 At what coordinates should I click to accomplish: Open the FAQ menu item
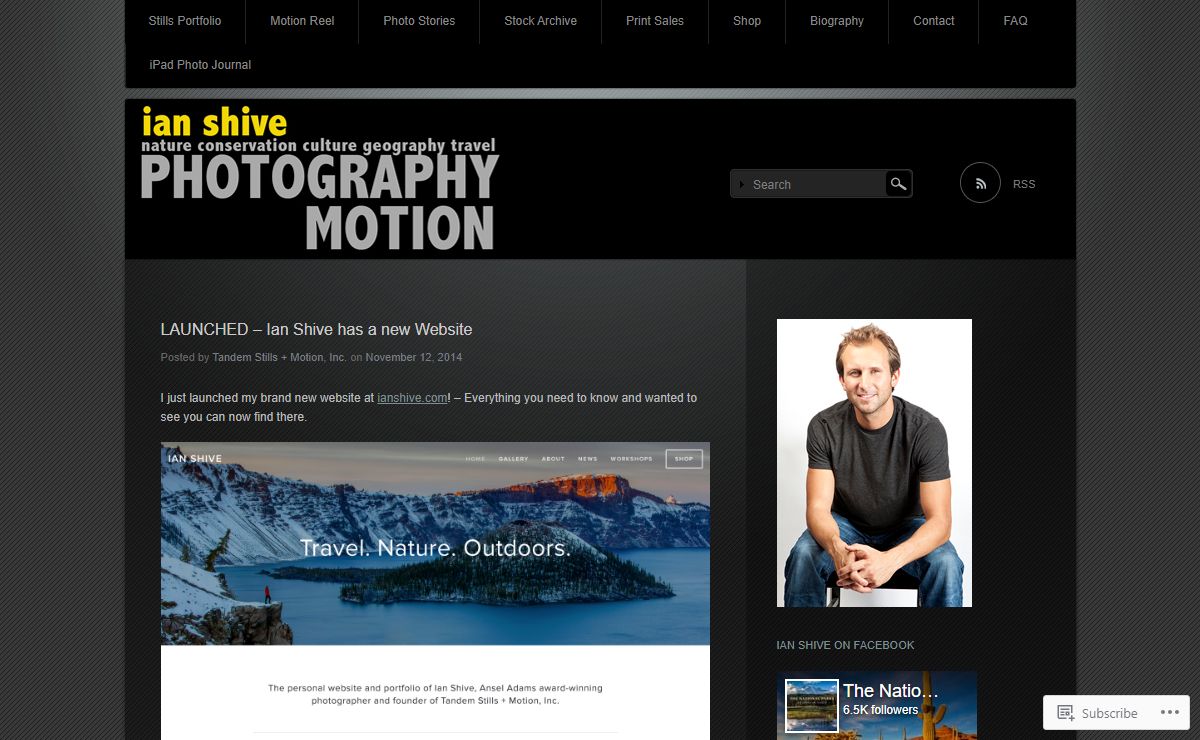tap(1015, 21)
